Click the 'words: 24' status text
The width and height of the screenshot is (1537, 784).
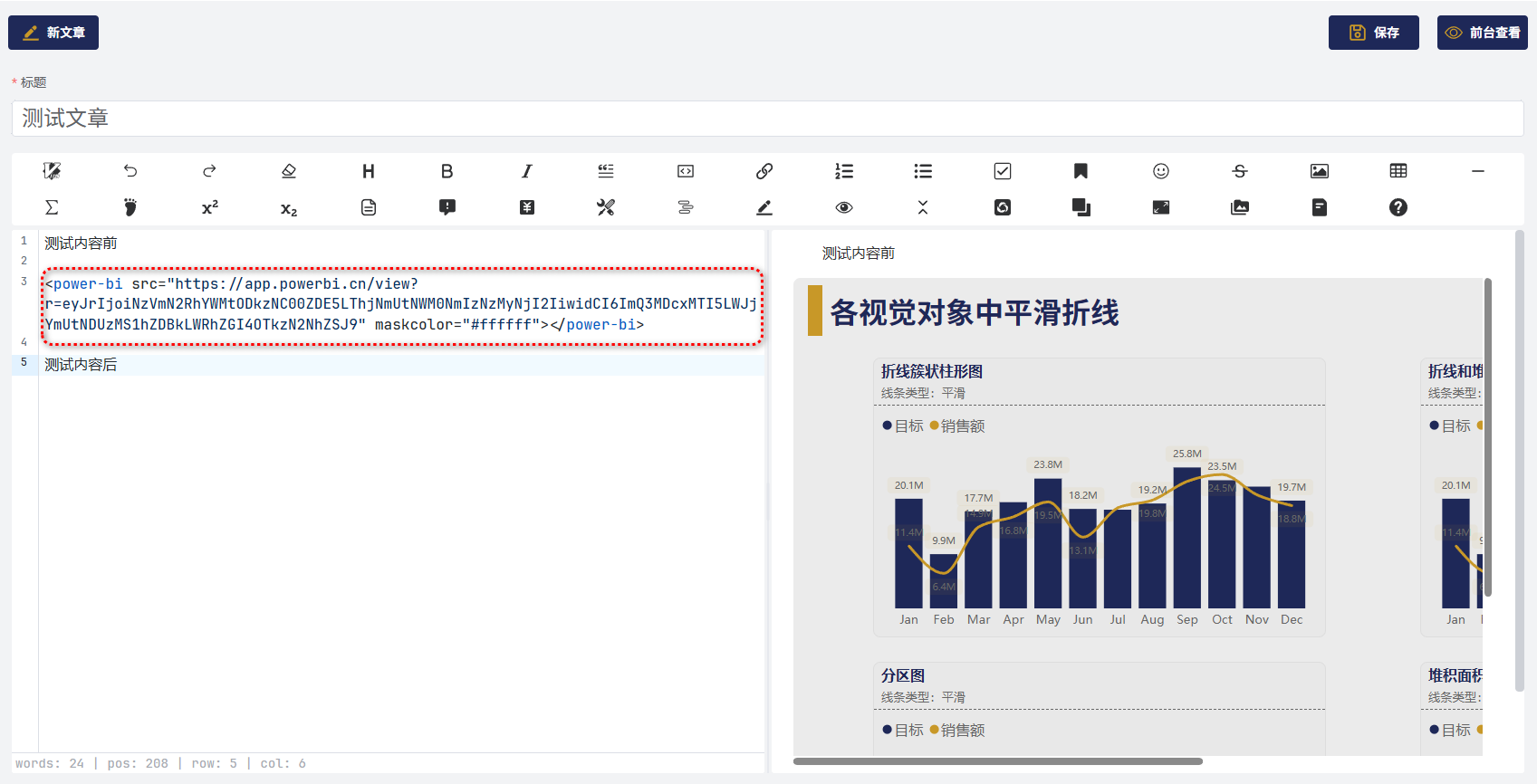tap(50, 763)
